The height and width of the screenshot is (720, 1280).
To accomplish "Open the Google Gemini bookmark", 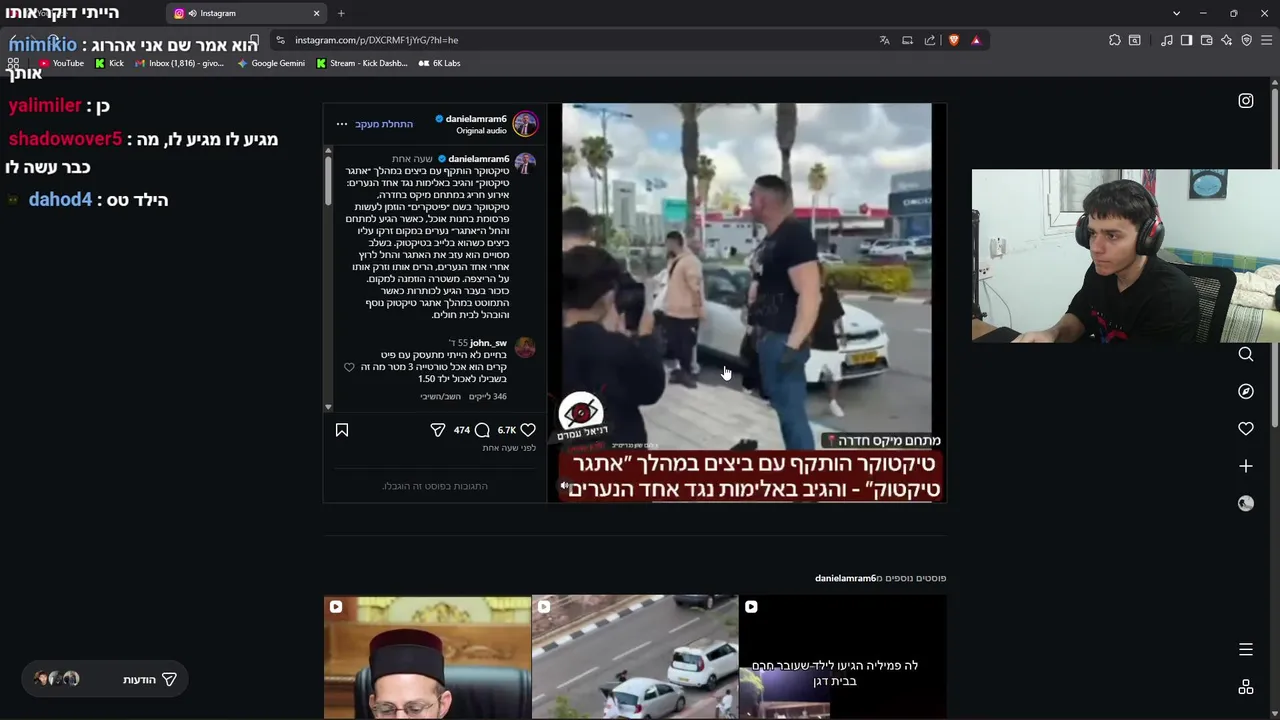I will pos(271,63).
